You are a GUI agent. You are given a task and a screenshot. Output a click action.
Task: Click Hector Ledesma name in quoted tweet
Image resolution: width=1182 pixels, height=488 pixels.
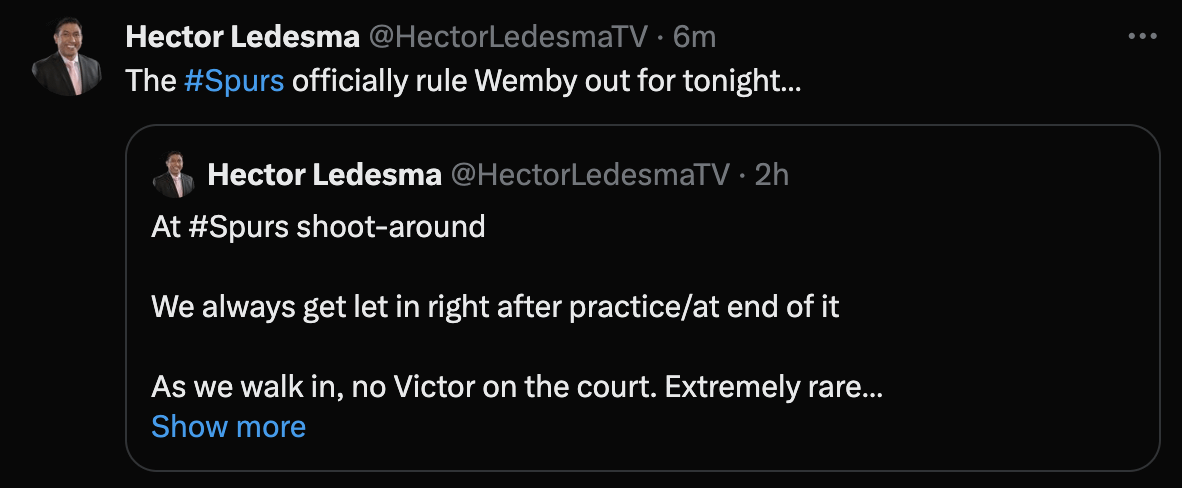324,175
